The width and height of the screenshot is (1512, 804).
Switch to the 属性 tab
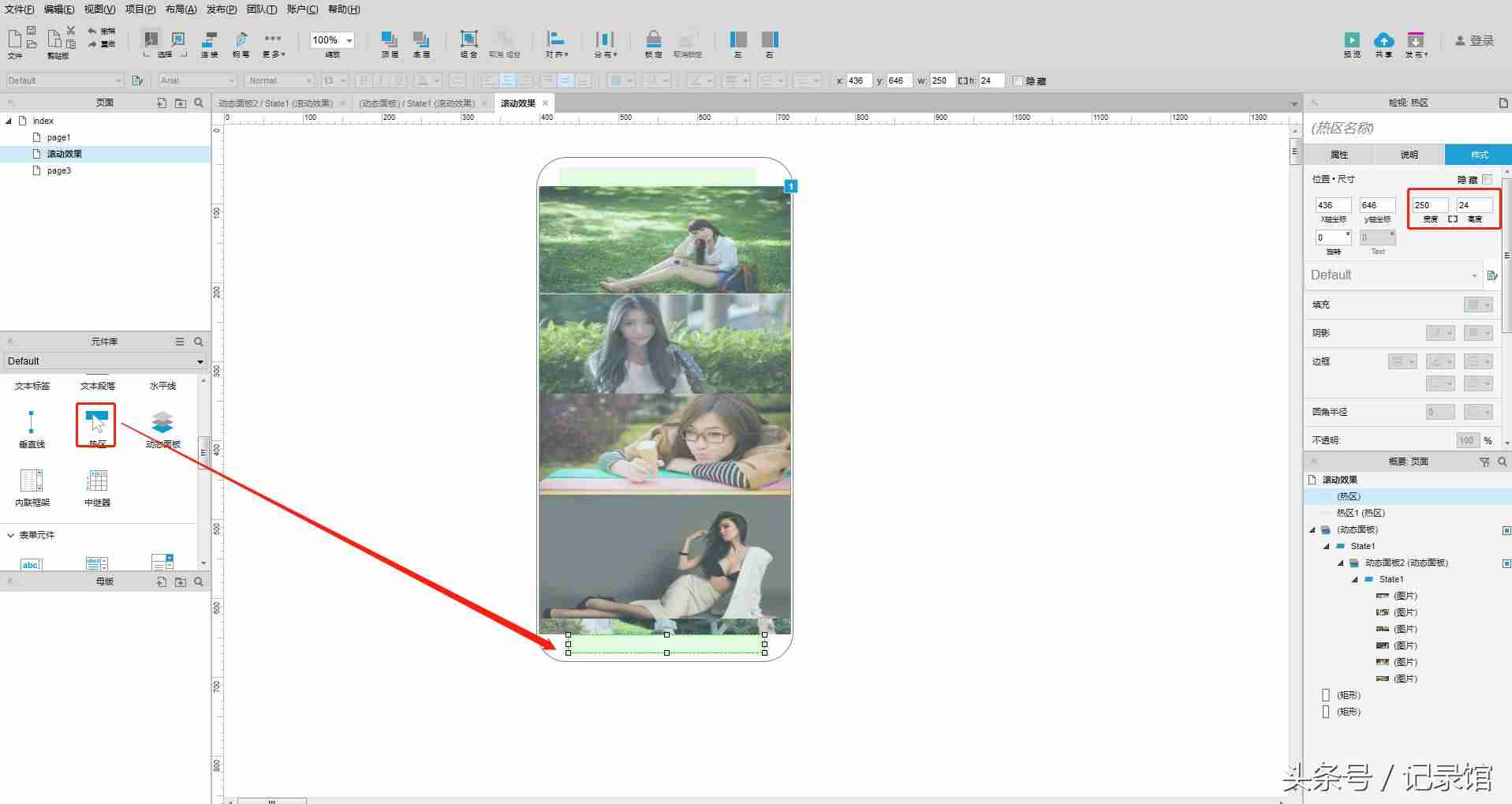tap(1339, 155)
